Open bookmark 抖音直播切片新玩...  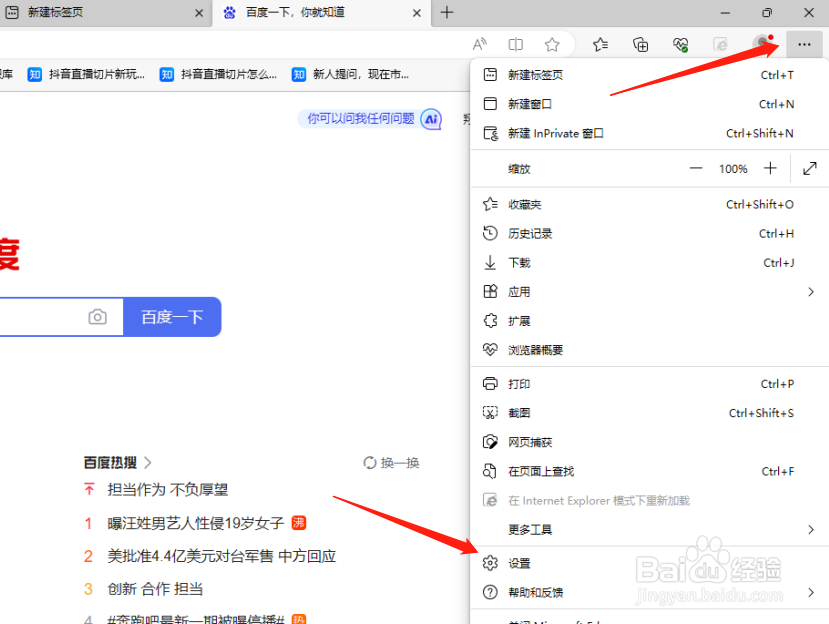pos(87,75)
